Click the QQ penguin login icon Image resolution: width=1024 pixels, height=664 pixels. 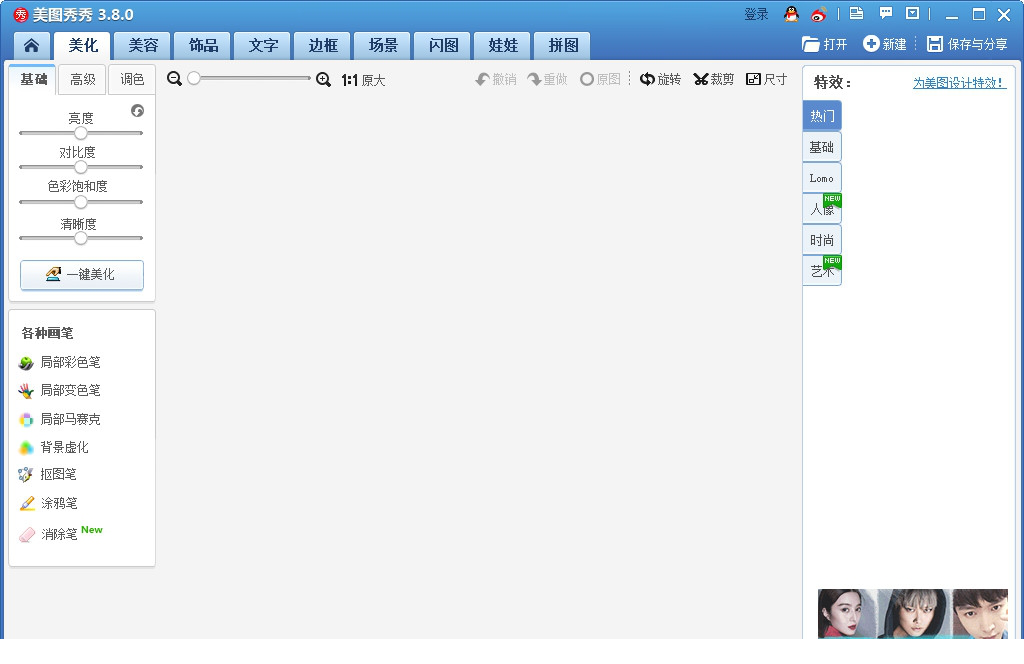(792, 14)
